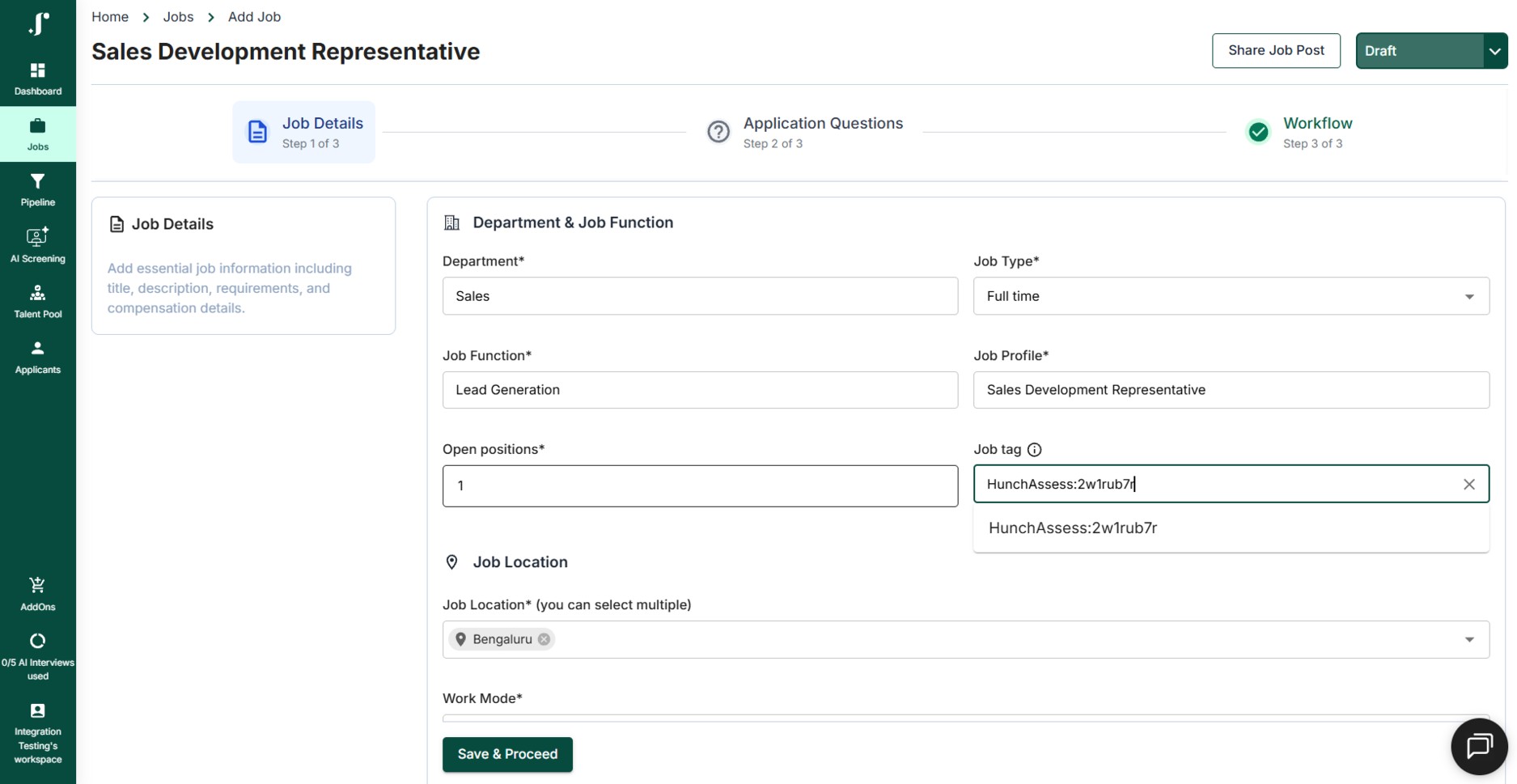This screenshot has width=1517, height=784.
Task: Open Integration Testing's workspace
Action: point(38,734)
